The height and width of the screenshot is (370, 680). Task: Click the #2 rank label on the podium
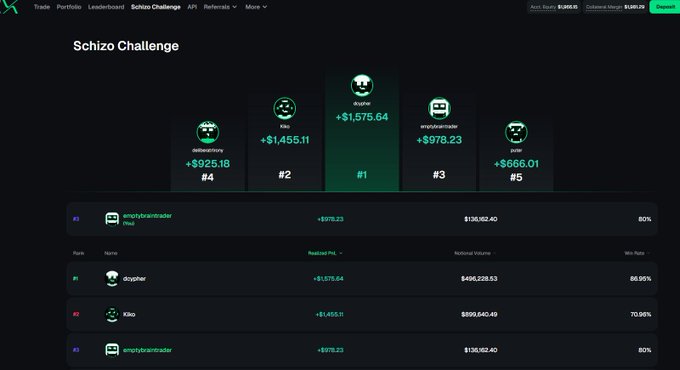click(x=284, y=175)
